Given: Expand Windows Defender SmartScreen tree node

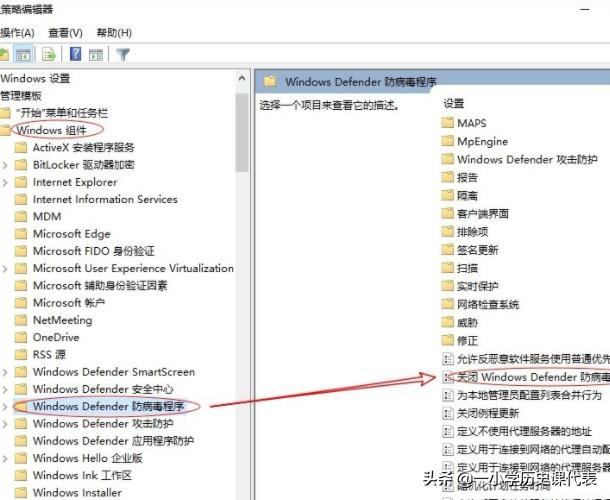Looking at the screenshot, I should (x=6, y=372).
